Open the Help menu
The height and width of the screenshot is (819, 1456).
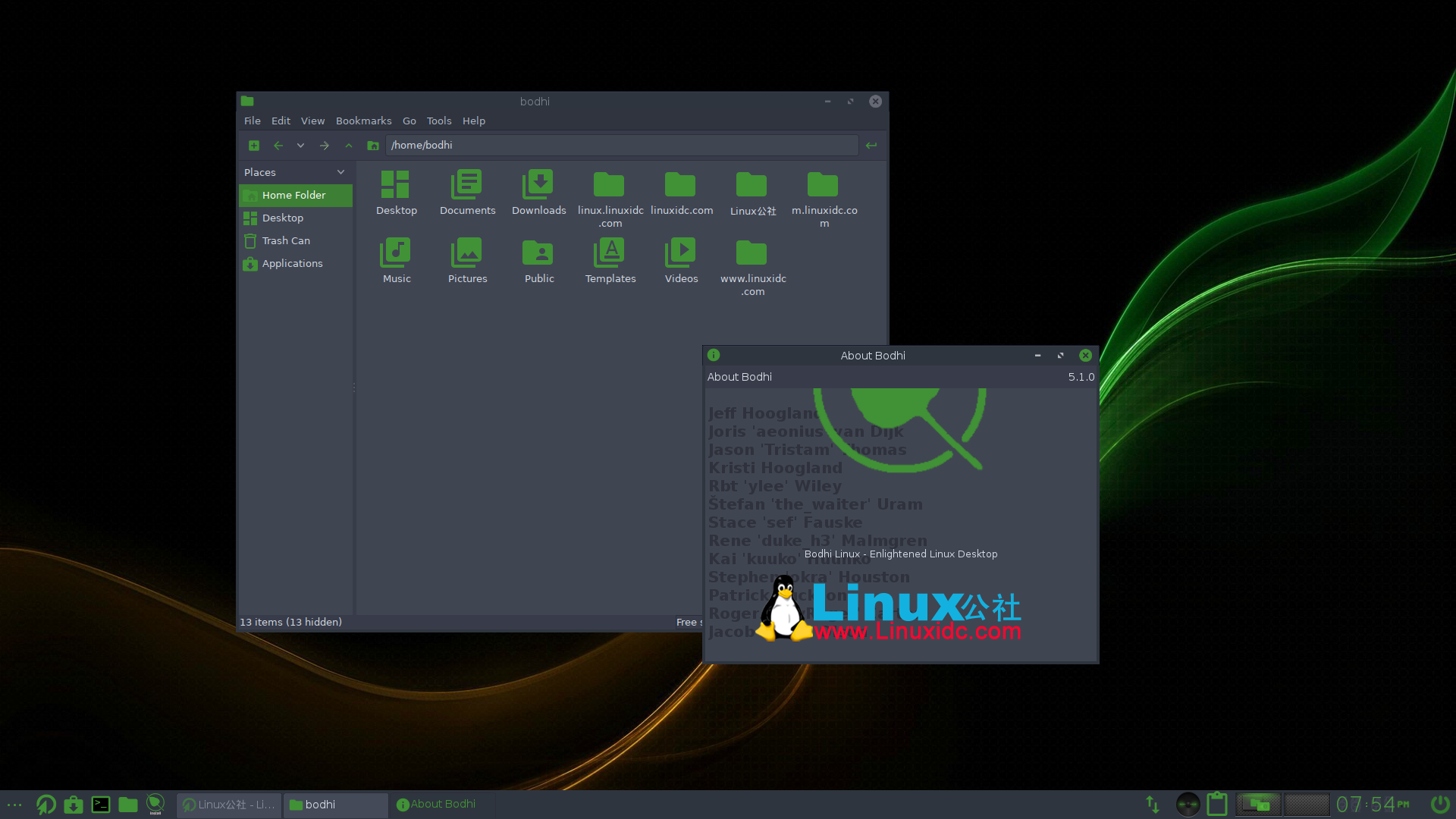tap(474, 121)
